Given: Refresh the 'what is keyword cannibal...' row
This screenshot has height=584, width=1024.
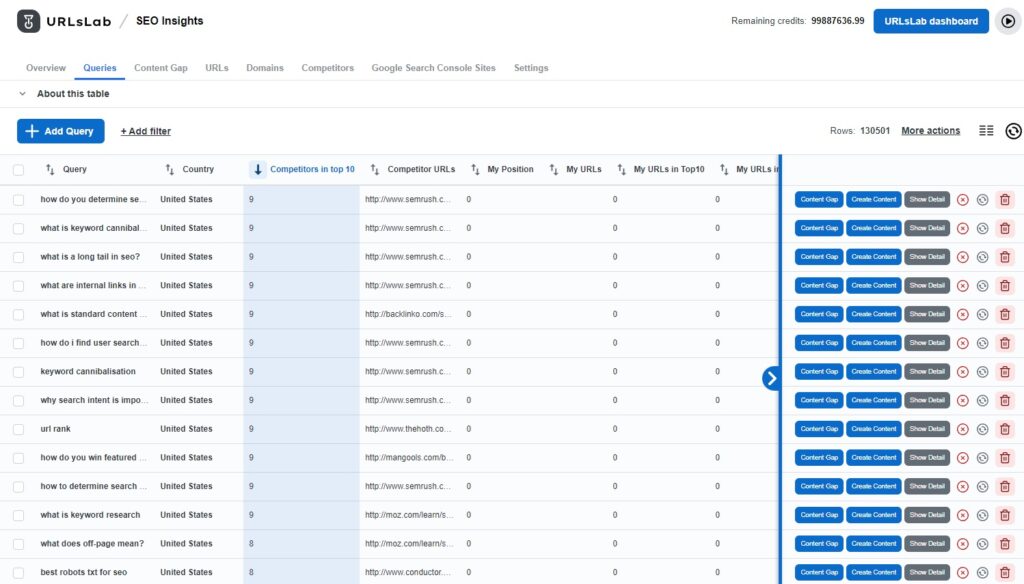Looking at the screenshot, I should [982, 229].
